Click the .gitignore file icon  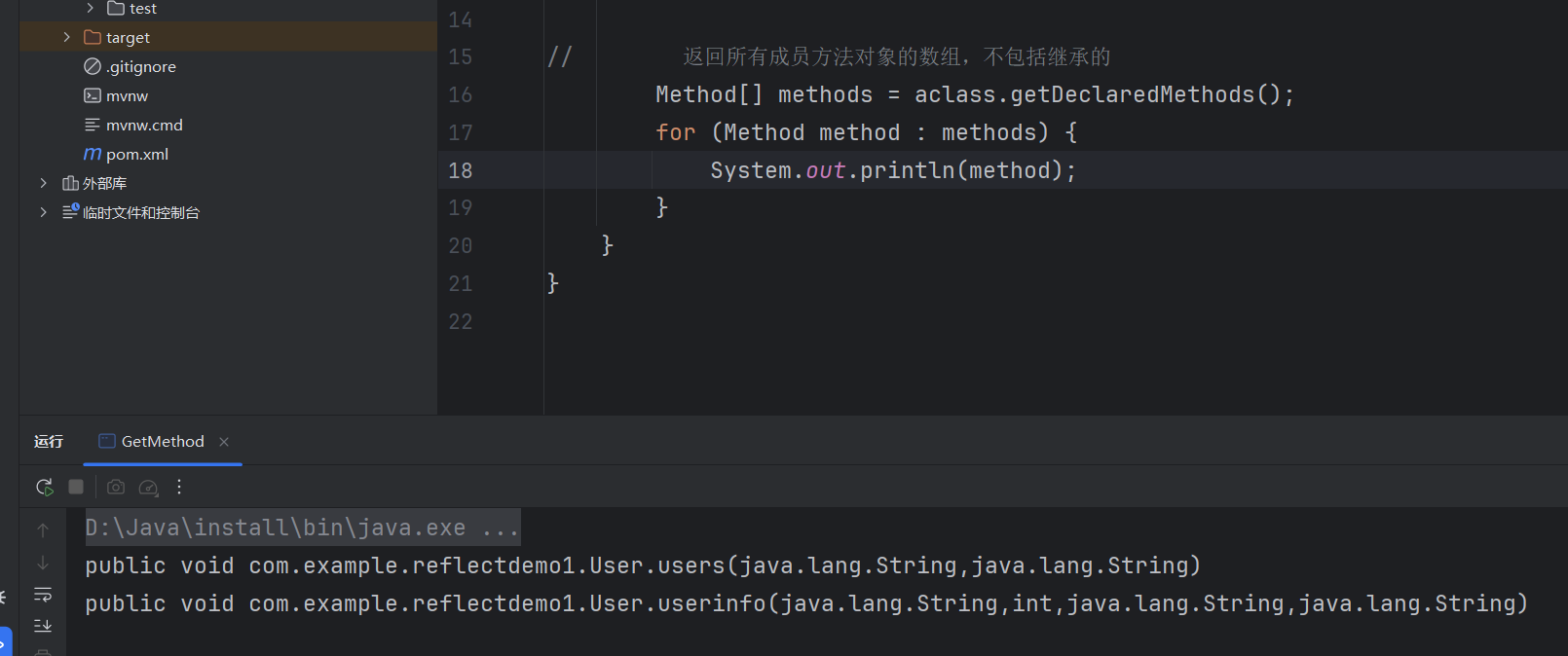click(93, 66)
